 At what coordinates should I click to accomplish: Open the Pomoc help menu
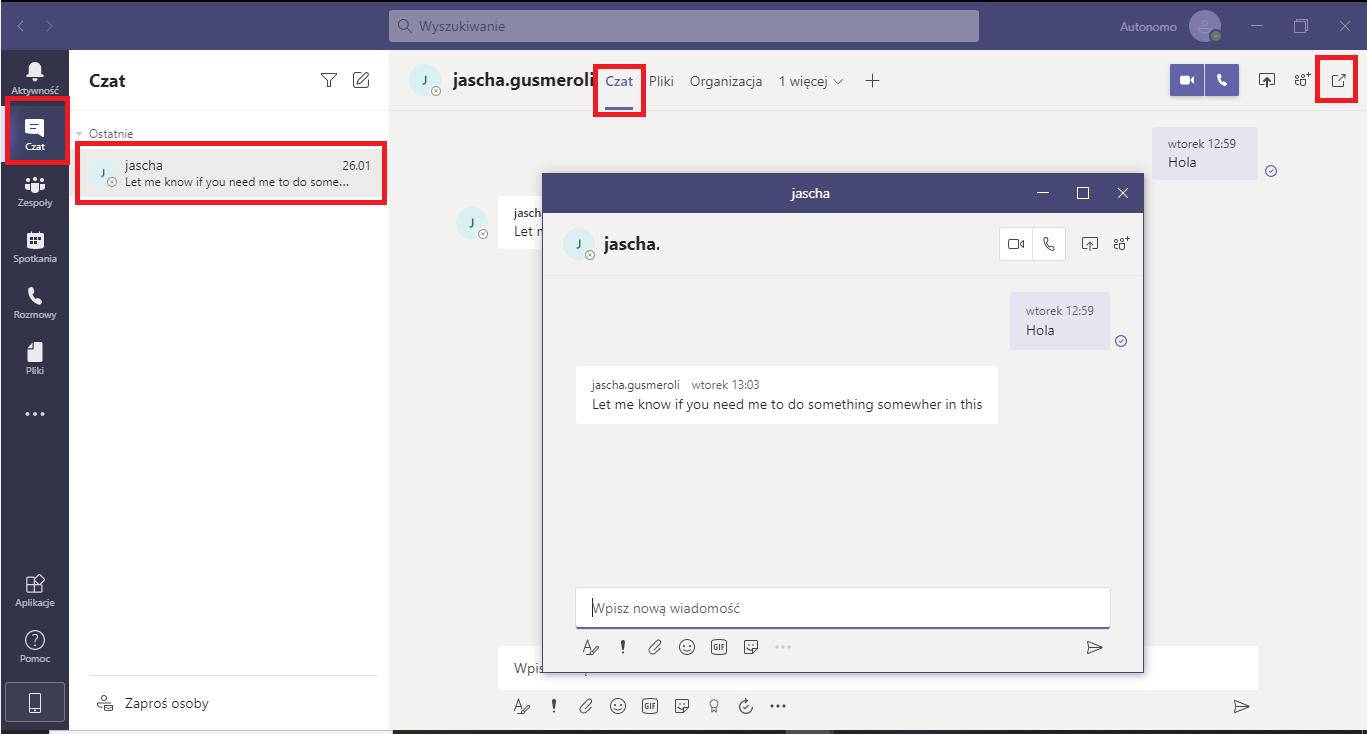(x=34, y=646)
